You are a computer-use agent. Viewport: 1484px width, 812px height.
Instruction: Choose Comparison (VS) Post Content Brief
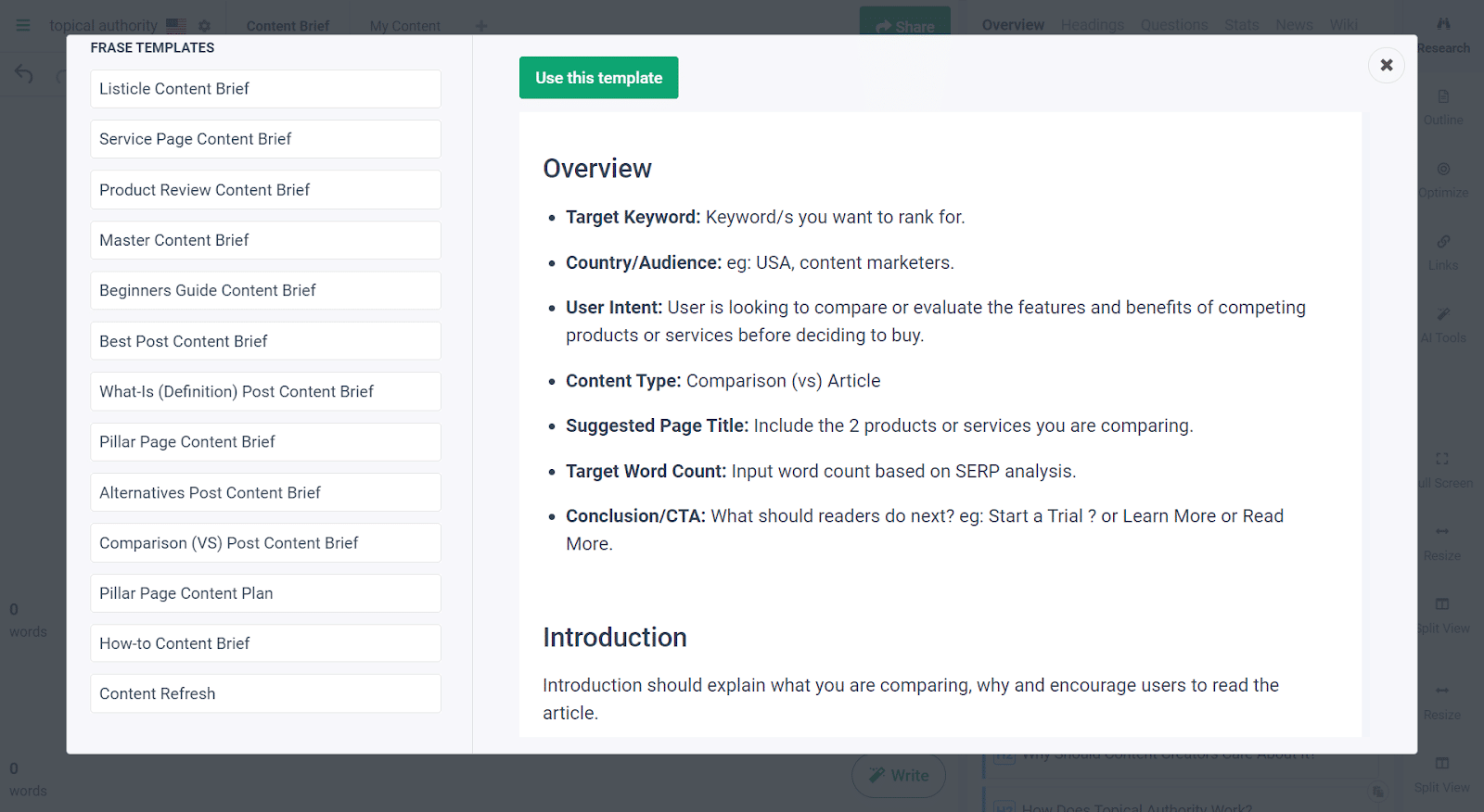(x=265, y=543)
